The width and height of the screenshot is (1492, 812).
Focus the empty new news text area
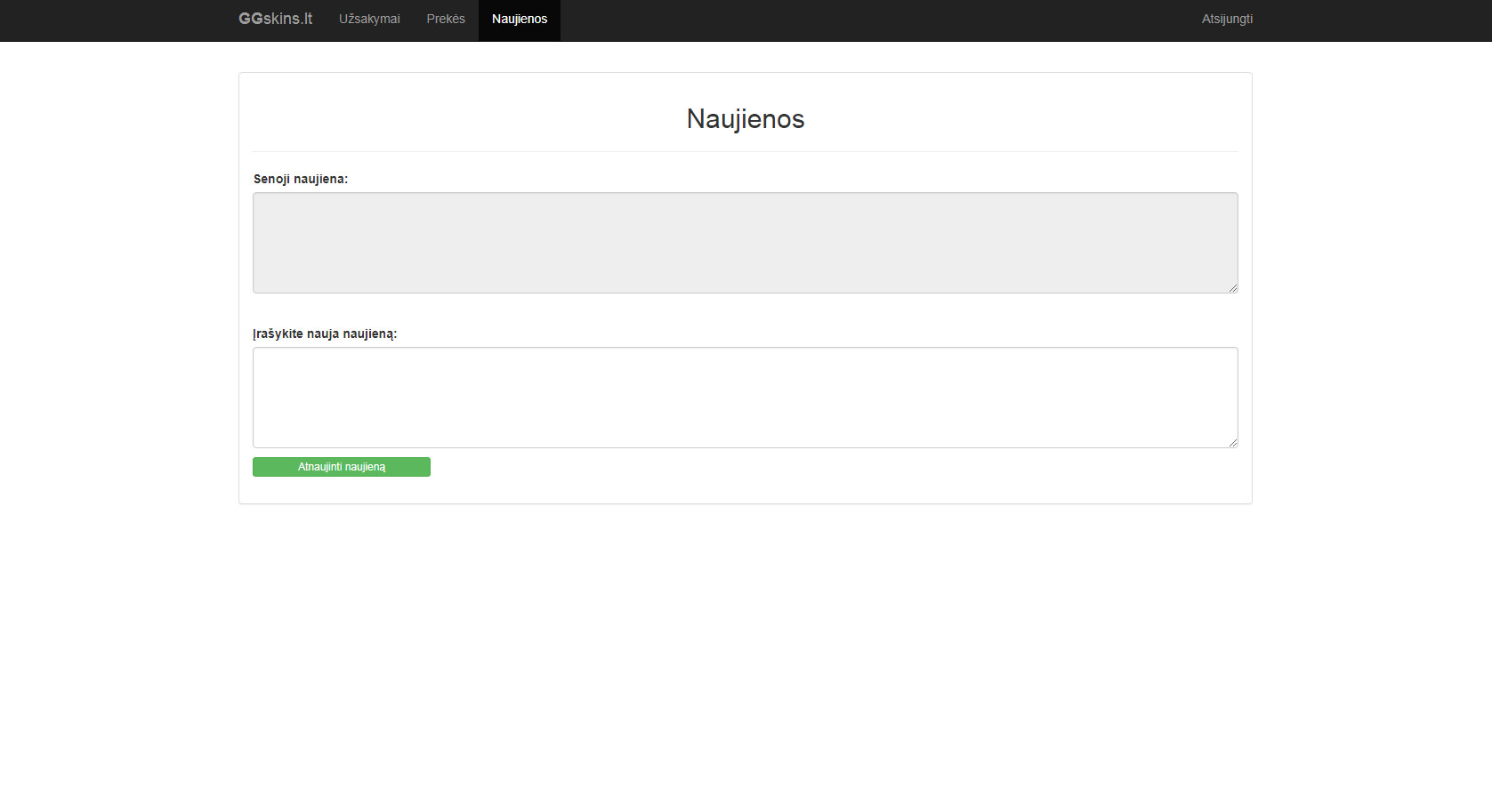[x=745, y=397]
